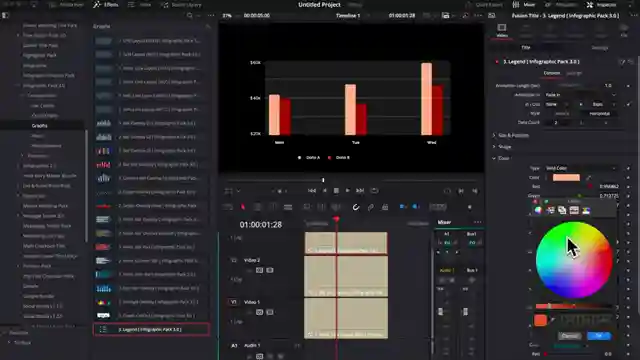Select the Video tab in Inspector
Viewport: 640px width, 360px height.
[x=502, y=31]
